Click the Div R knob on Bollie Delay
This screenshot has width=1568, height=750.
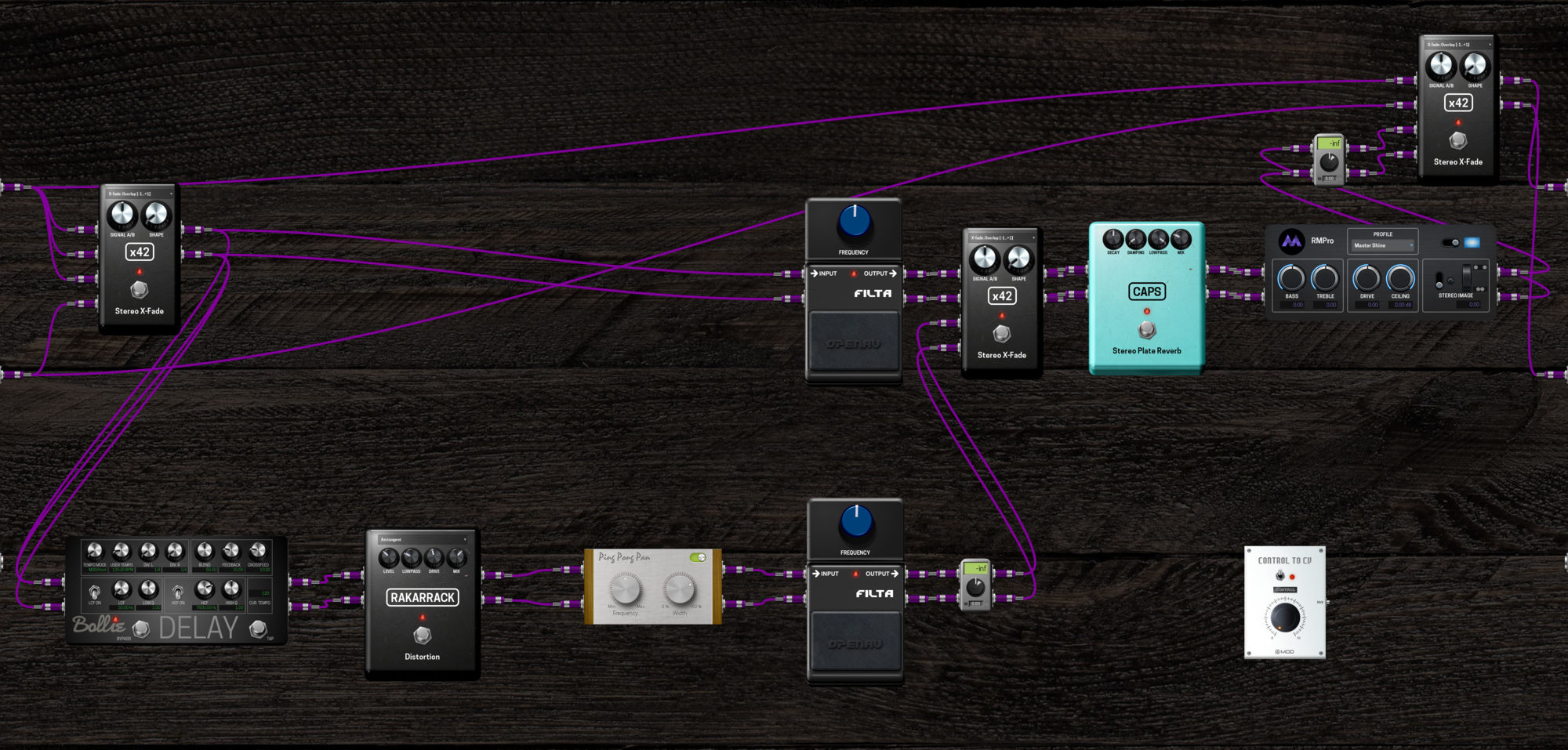(175, 551)
